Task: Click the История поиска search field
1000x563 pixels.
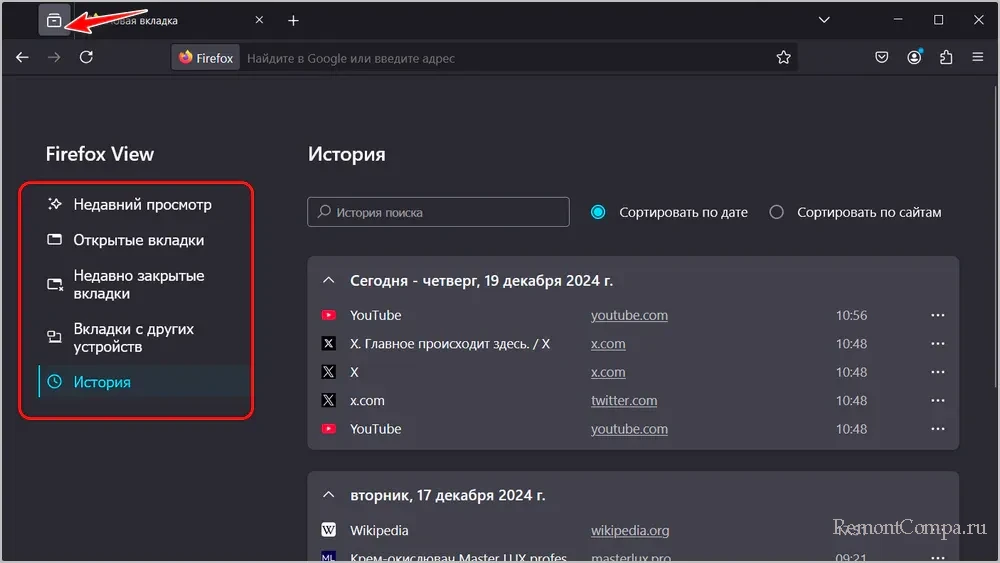Action: pos(438,212)
